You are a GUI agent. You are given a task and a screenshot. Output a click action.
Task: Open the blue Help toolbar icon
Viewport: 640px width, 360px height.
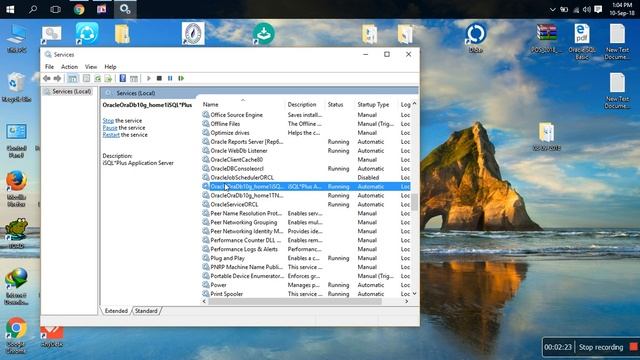(122, 78)
